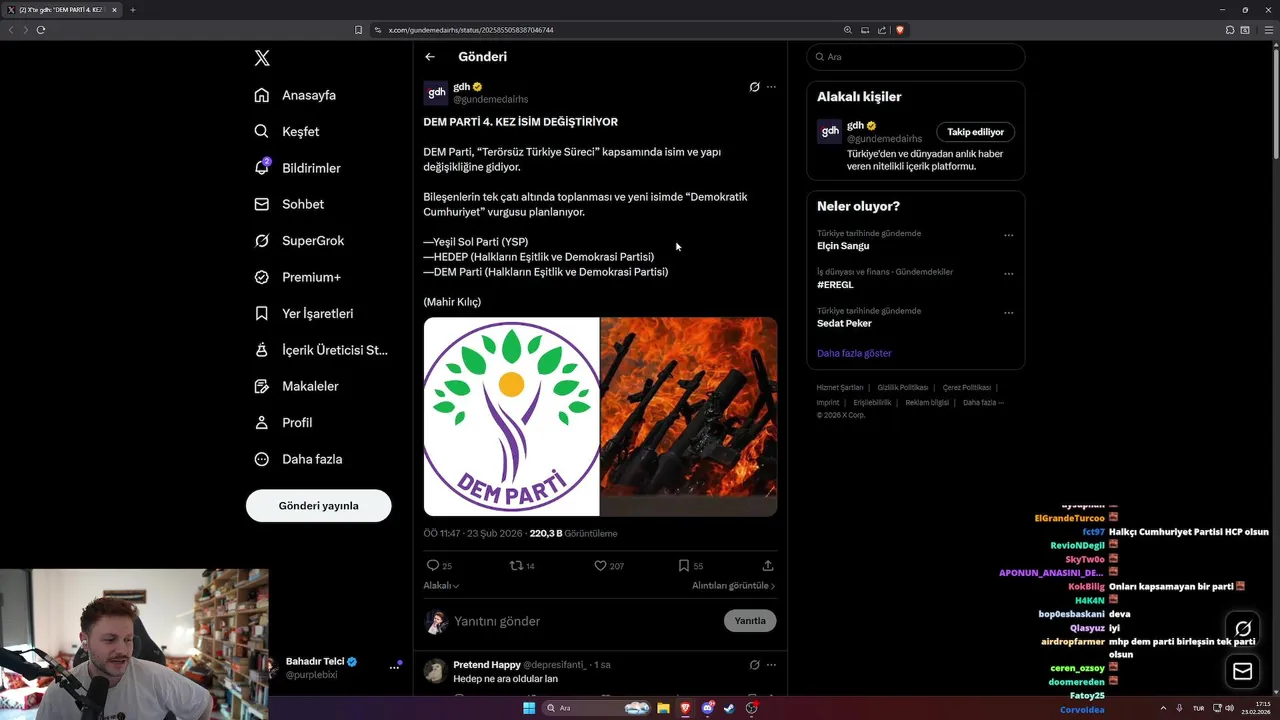Viewport: 1280px width, 720px height.
Task: Open more options on Pretend Happy reply
Action: (x=771, y=664)
